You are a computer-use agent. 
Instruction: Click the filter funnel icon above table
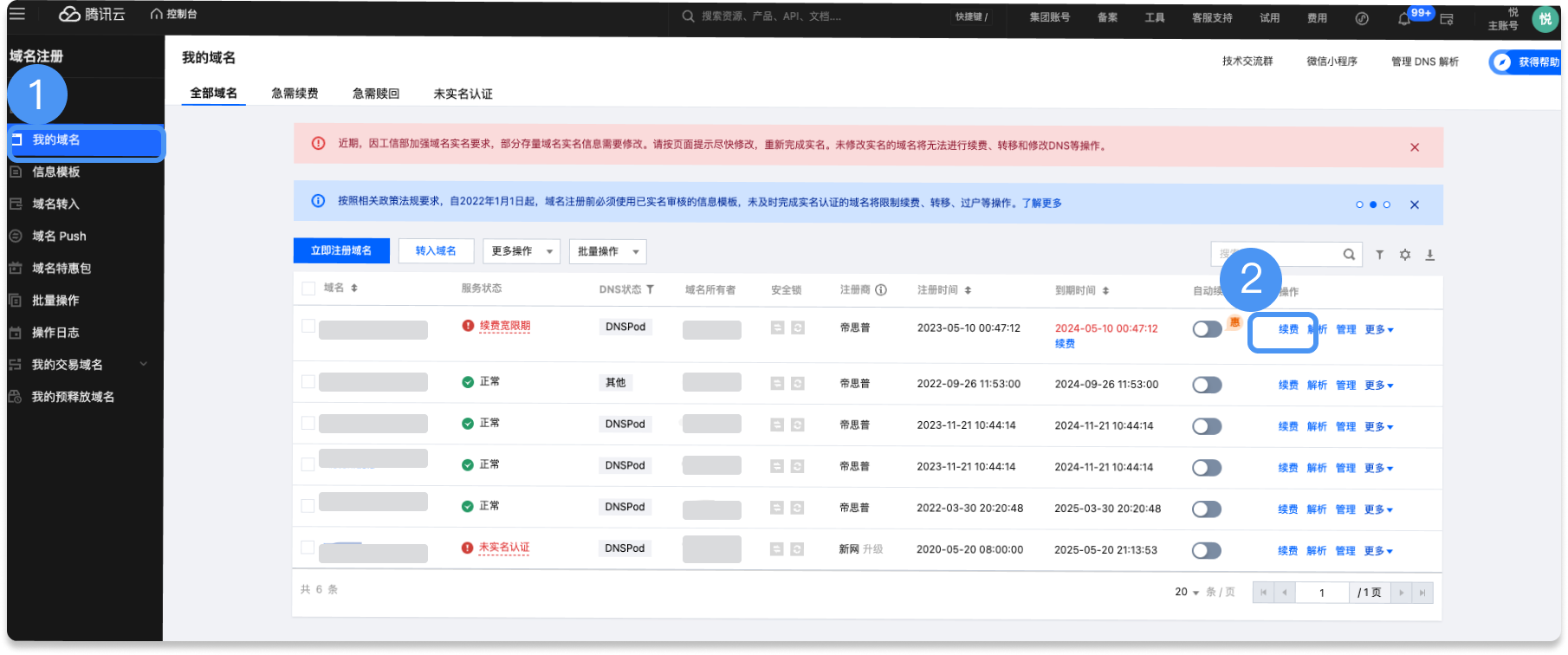pyautogui.click(x=1380, y=255)
